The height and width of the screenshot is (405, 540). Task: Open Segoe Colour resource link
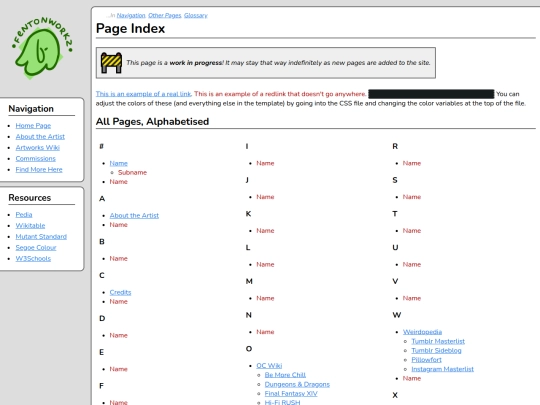tap(36, 248)
